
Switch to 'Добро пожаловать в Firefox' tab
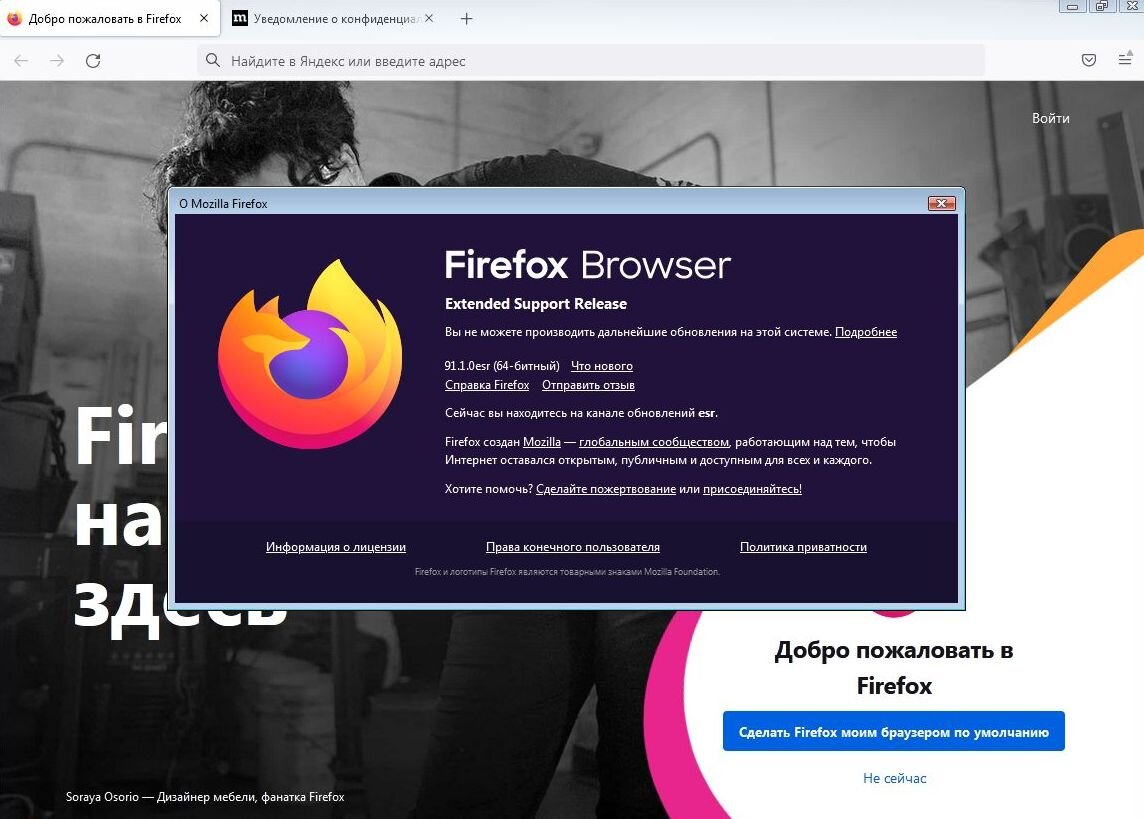(x=109, y=19)
